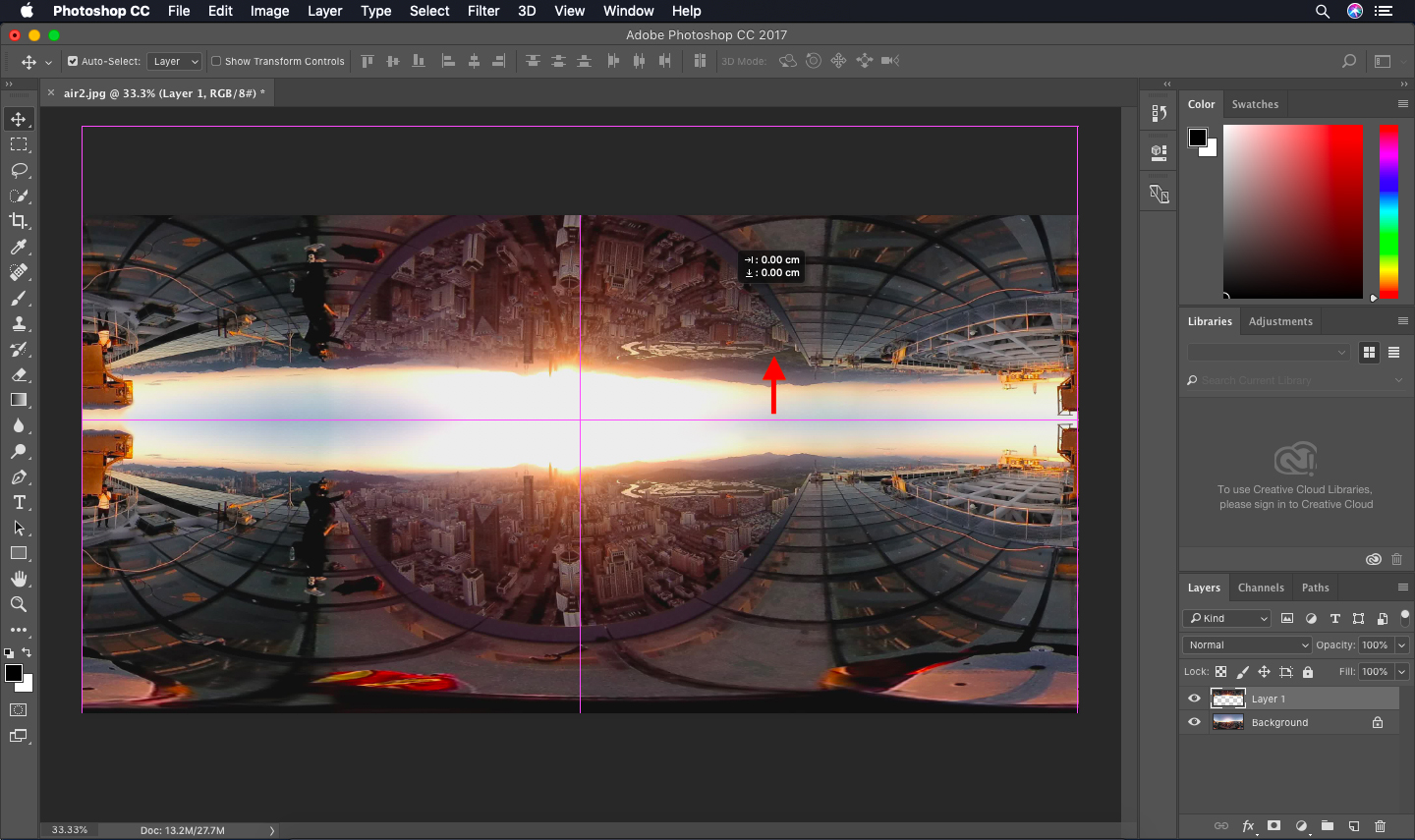The height and width of the screenshot is (840, 1415).
Task: Select the Brush tool
Action: pyautogui.click(x=19, y=298)
